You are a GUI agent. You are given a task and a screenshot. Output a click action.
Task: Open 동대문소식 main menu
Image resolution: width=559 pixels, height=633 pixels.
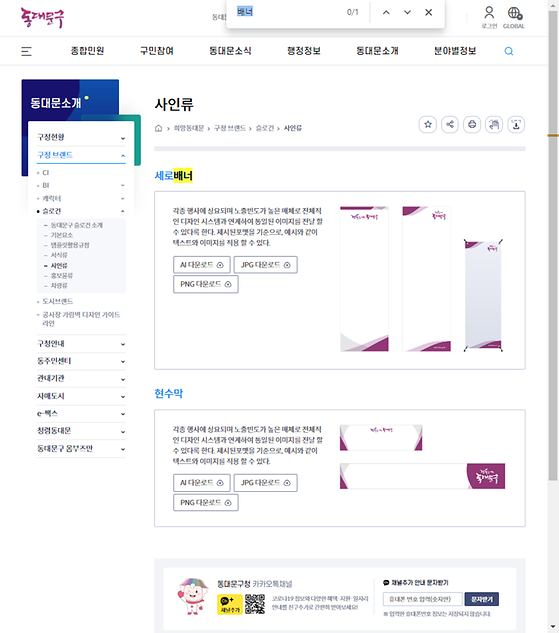230,51
